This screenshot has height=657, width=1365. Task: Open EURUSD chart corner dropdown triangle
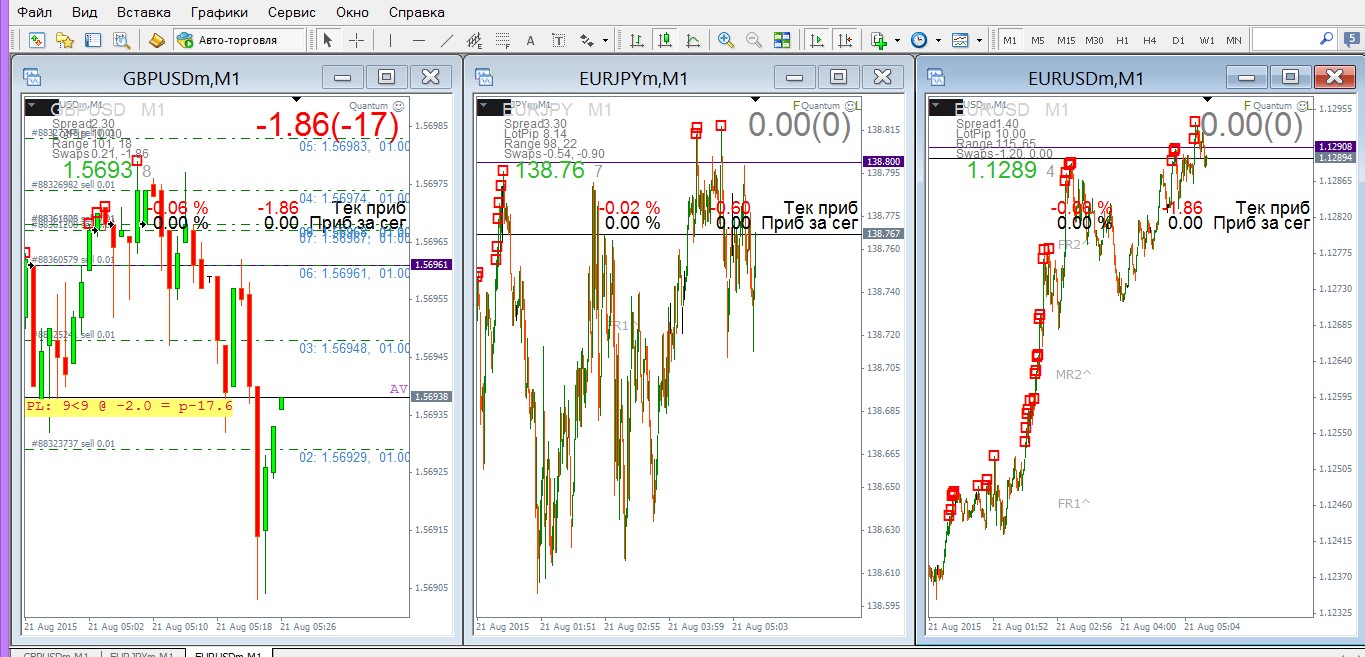point(936,105)
